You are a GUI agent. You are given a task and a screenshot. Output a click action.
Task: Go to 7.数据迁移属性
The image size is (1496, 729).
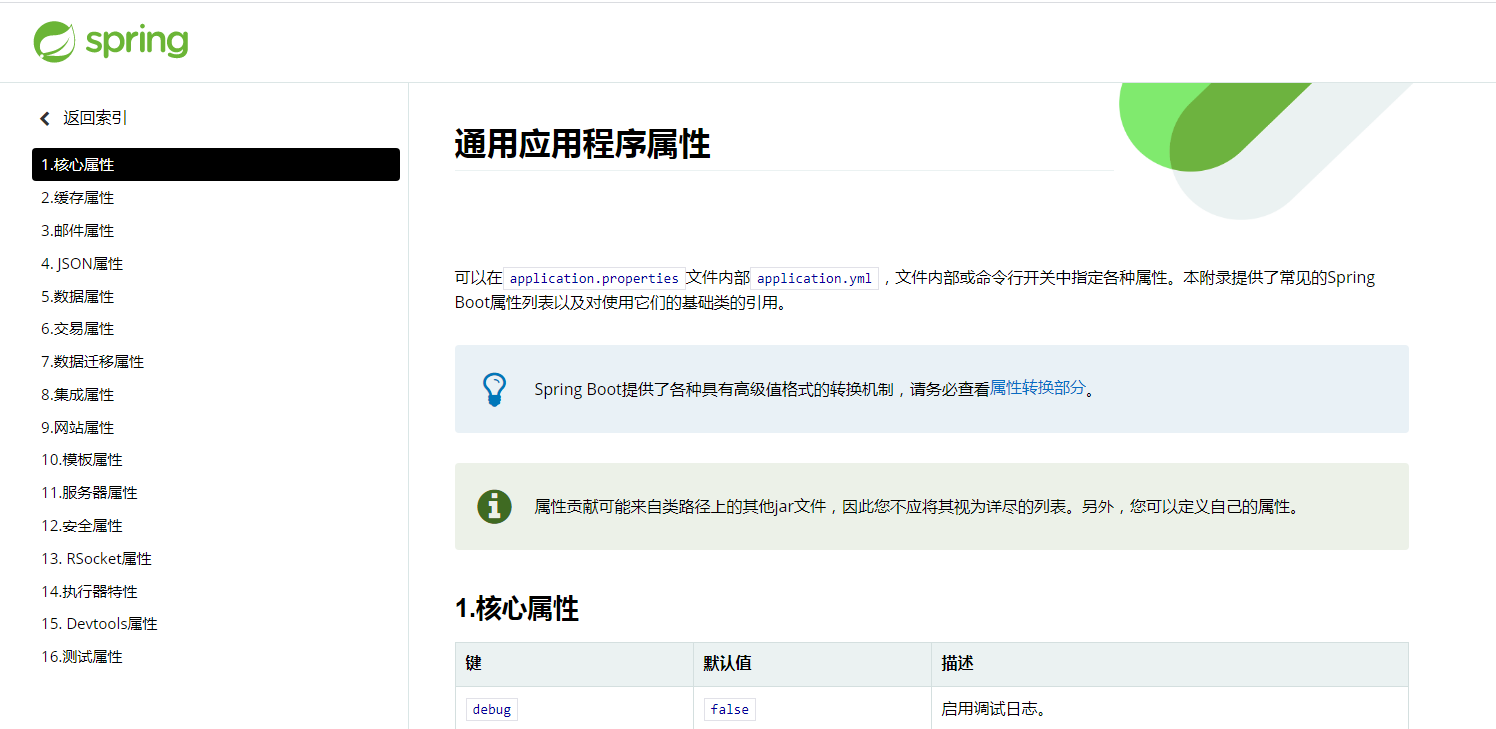point(93,362)
